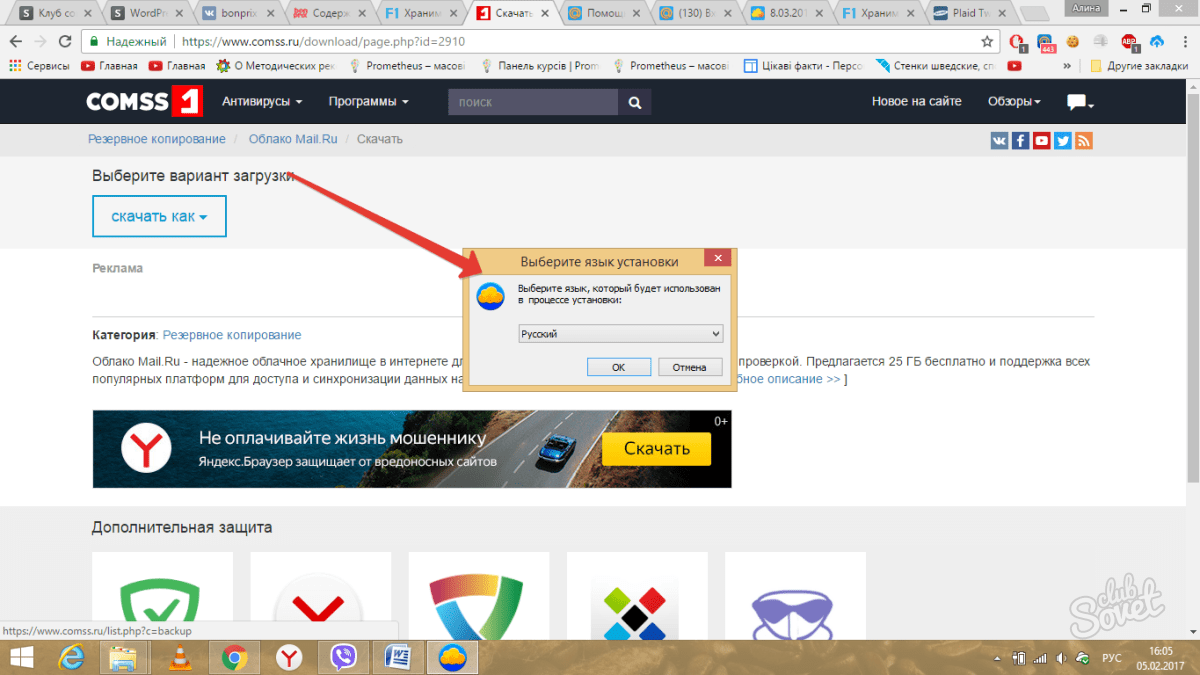Image resolution: width=1200 pixels, height=675 pixels.
Task: Show more bookmarks with the chevron
Action: [1067, 66]
